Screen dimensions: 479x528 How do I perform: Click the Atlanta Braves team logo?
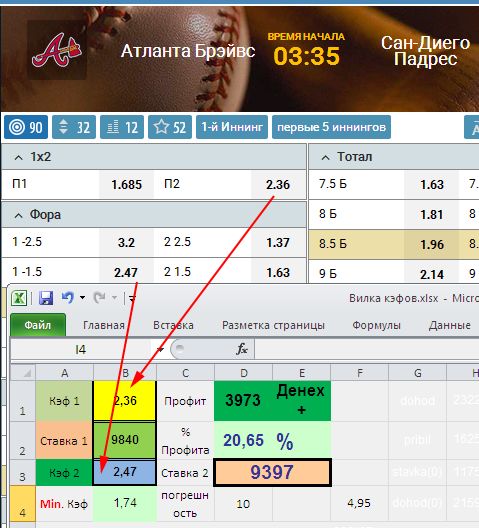point(57,50)
